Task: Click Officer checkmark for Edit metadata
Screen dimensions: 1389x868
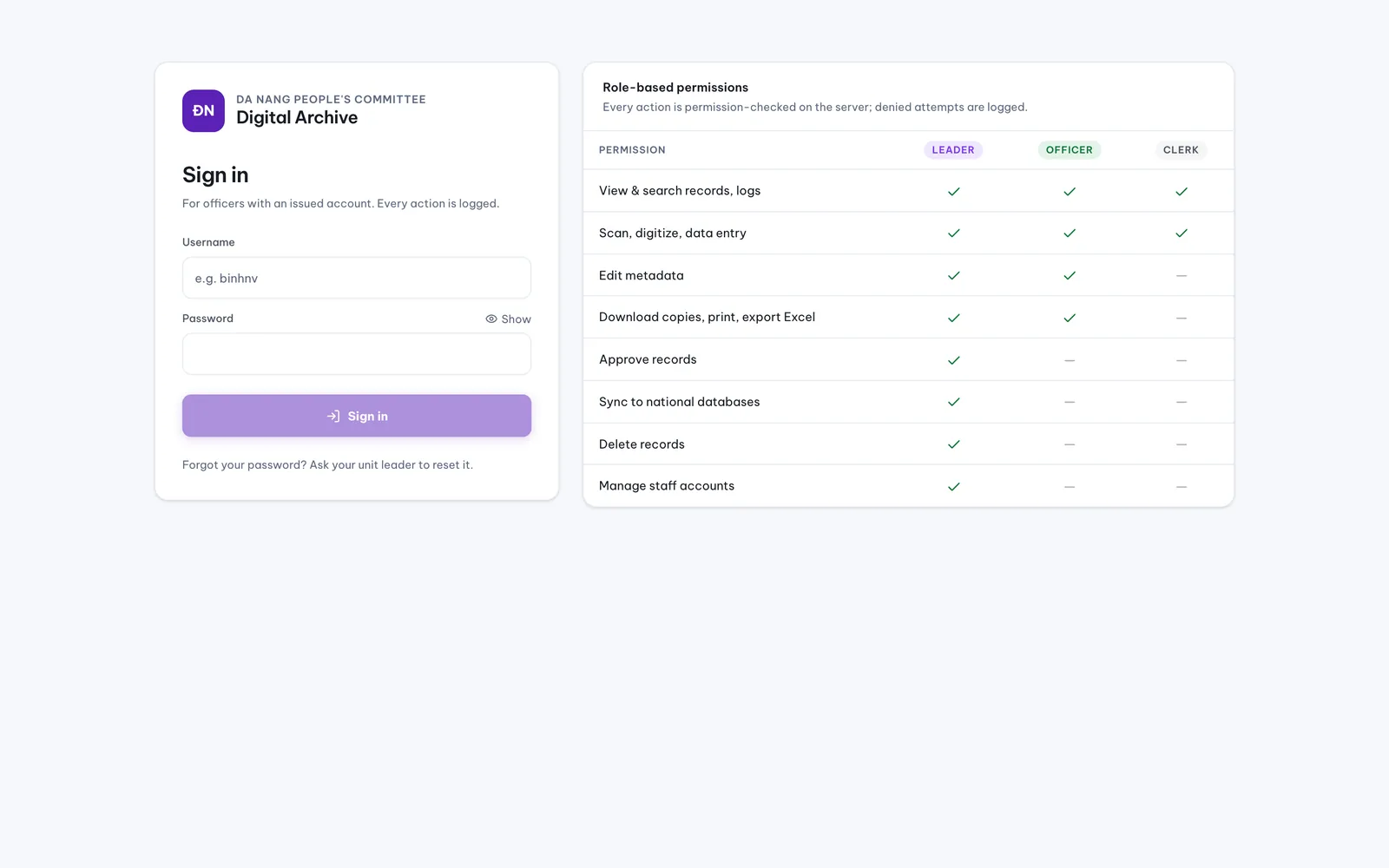Action: (x=1070, y=275)
